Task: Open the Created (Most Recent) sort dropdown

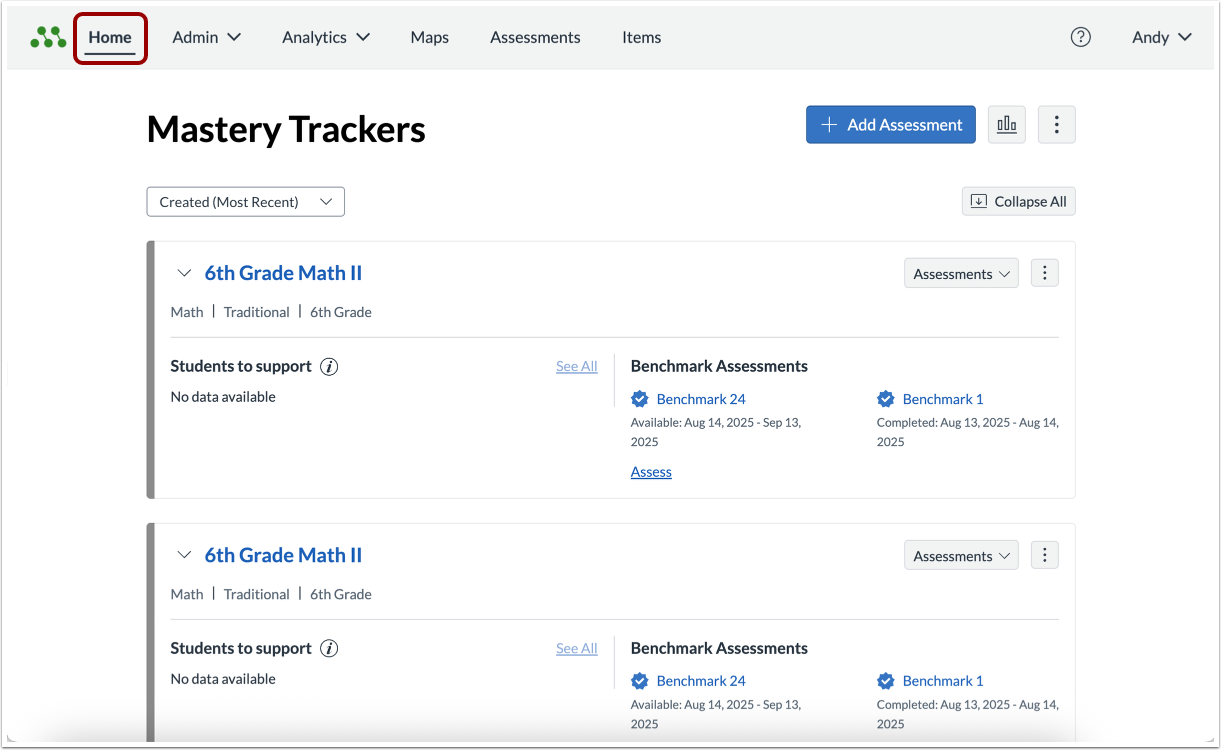Action: click(245, 201)
